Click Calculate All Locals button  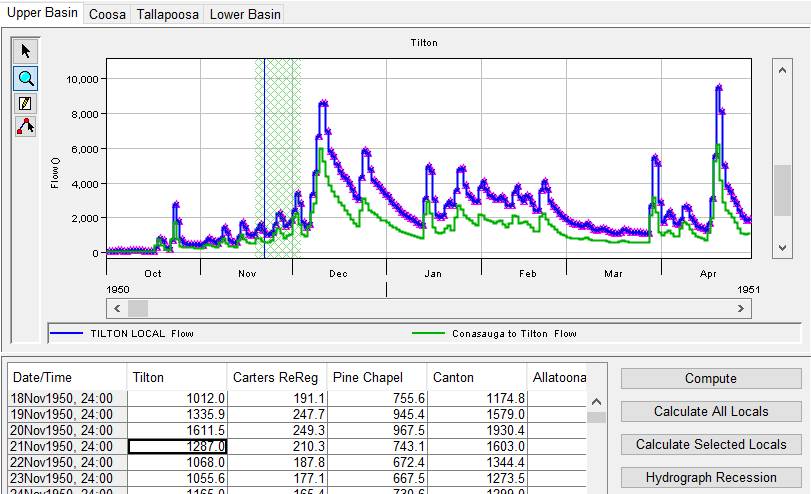(x=710, y=411)
